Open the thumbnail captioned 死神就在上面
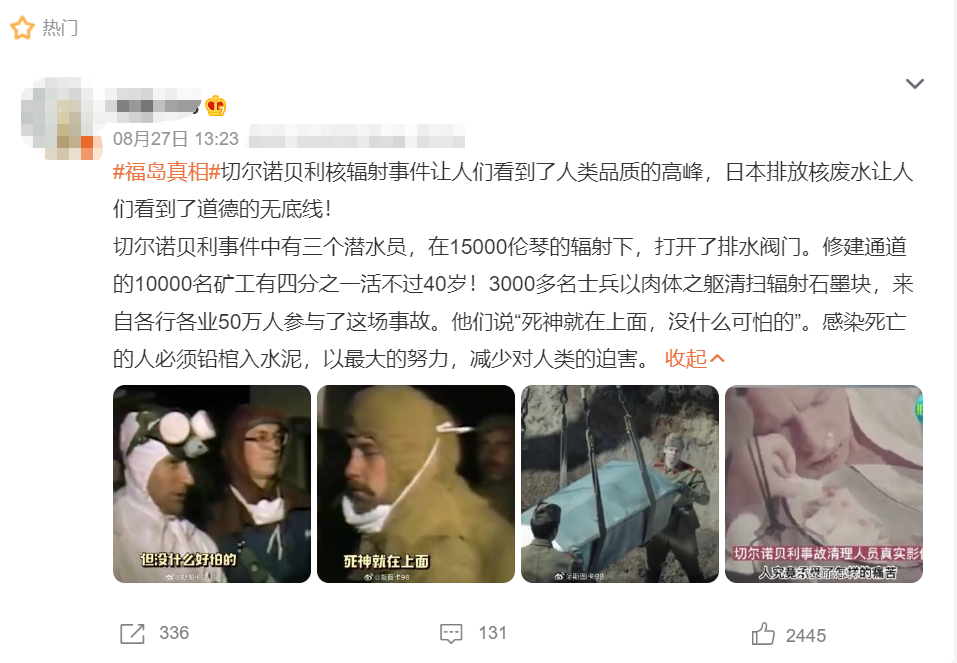The image size is (957, 663). click(x=416, y=484)
